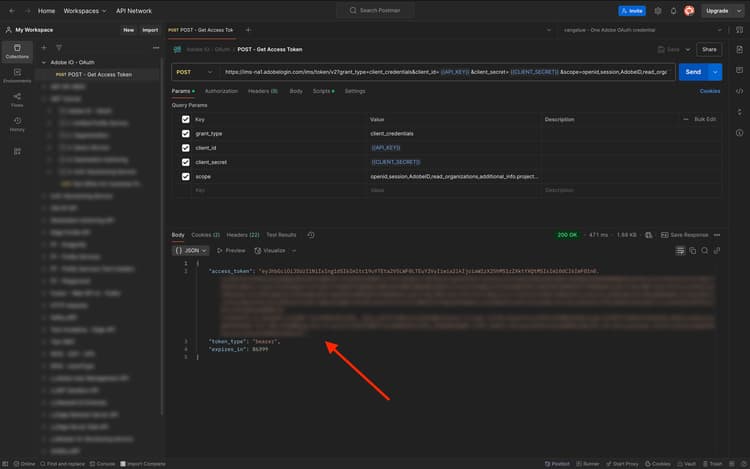This screenshot has width=750, height=469.
Task: Add a new collection with plus icon
Action: click(x=44, y=47)
